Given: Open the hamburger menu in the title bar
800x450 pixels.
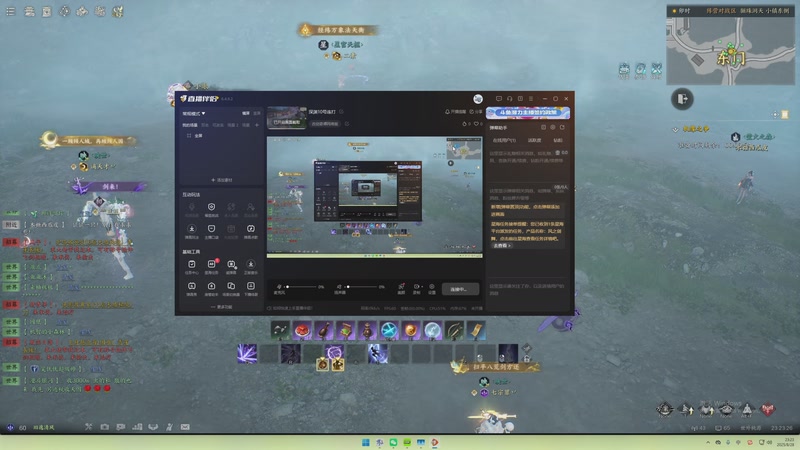Looking at the screenshot, I should [x=531, y=99].
